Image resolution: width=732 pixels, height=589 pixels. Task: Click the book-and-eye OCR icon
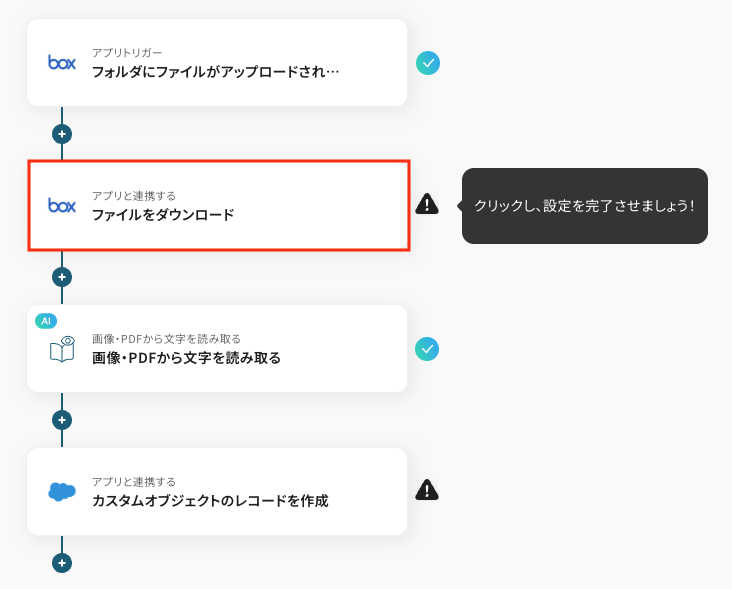tap(62, 349)
